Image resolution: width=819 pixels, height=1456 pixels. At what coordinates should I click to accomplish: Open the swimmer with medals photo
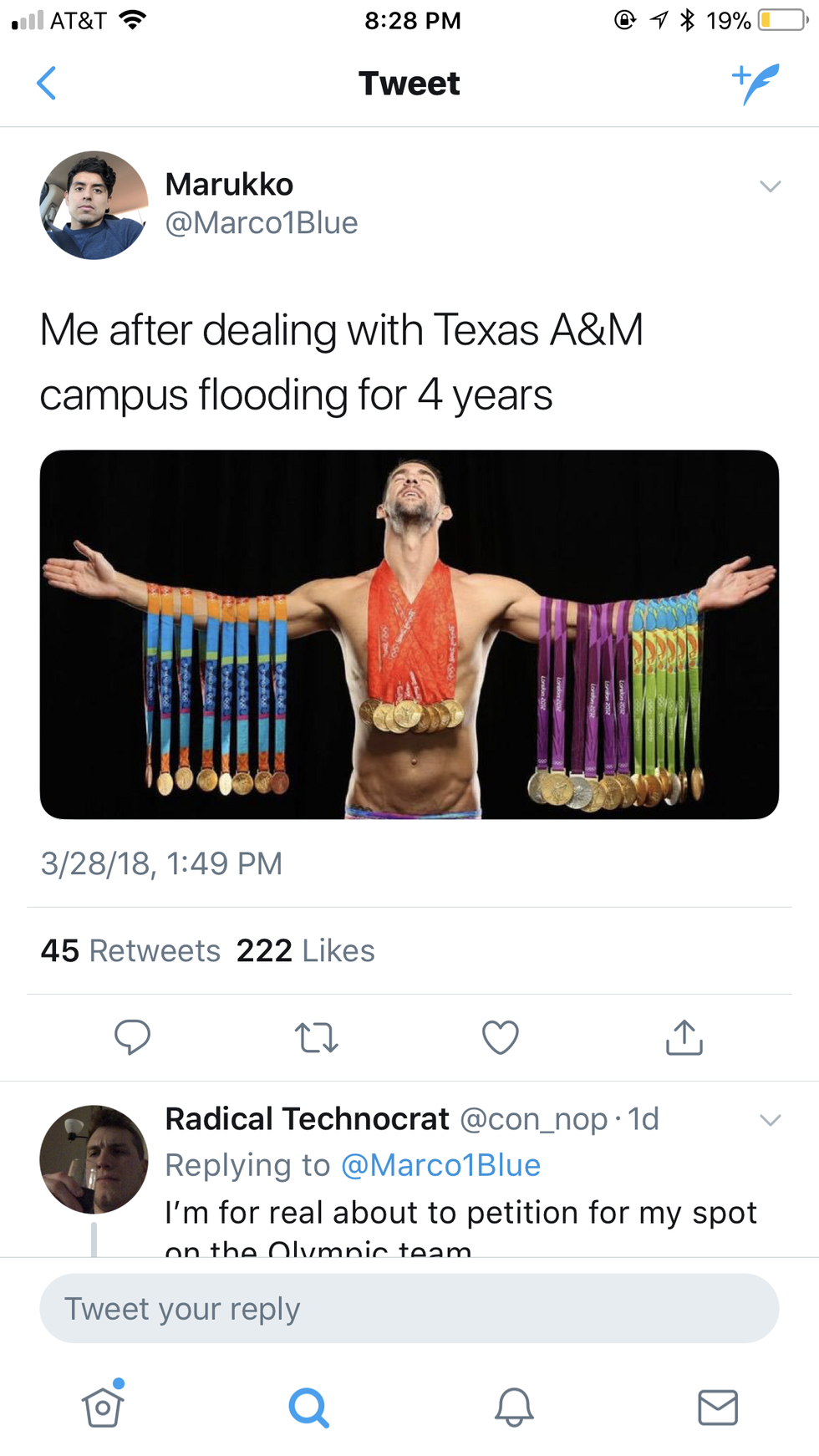409,634
